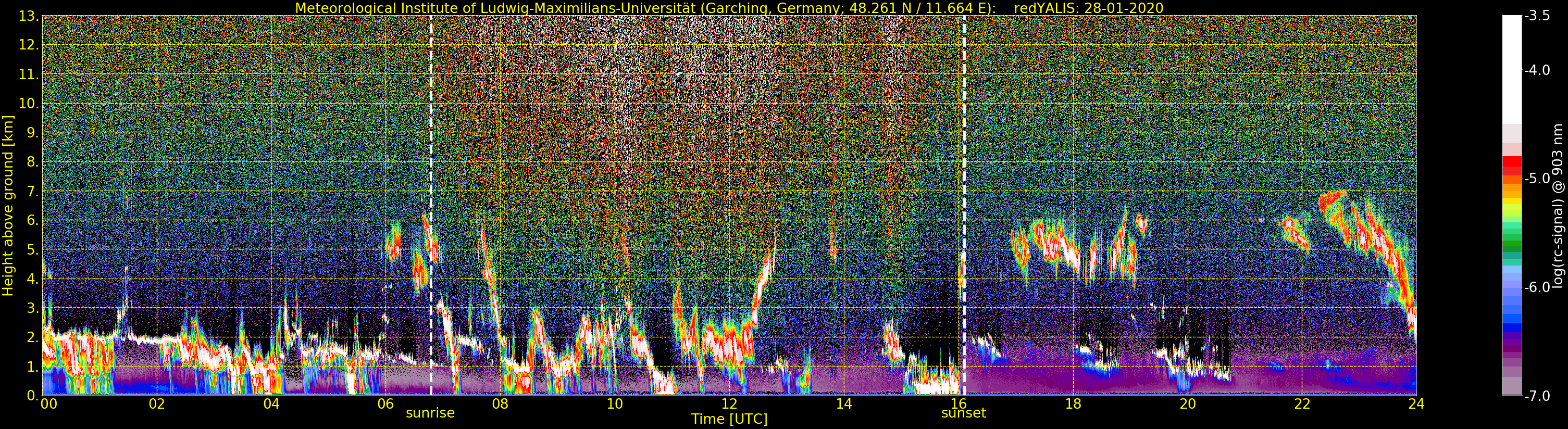The width and height of the screenshot is (1568, 429).
Task: Select the "5." height axis tick label
Action: click(32, 250)
